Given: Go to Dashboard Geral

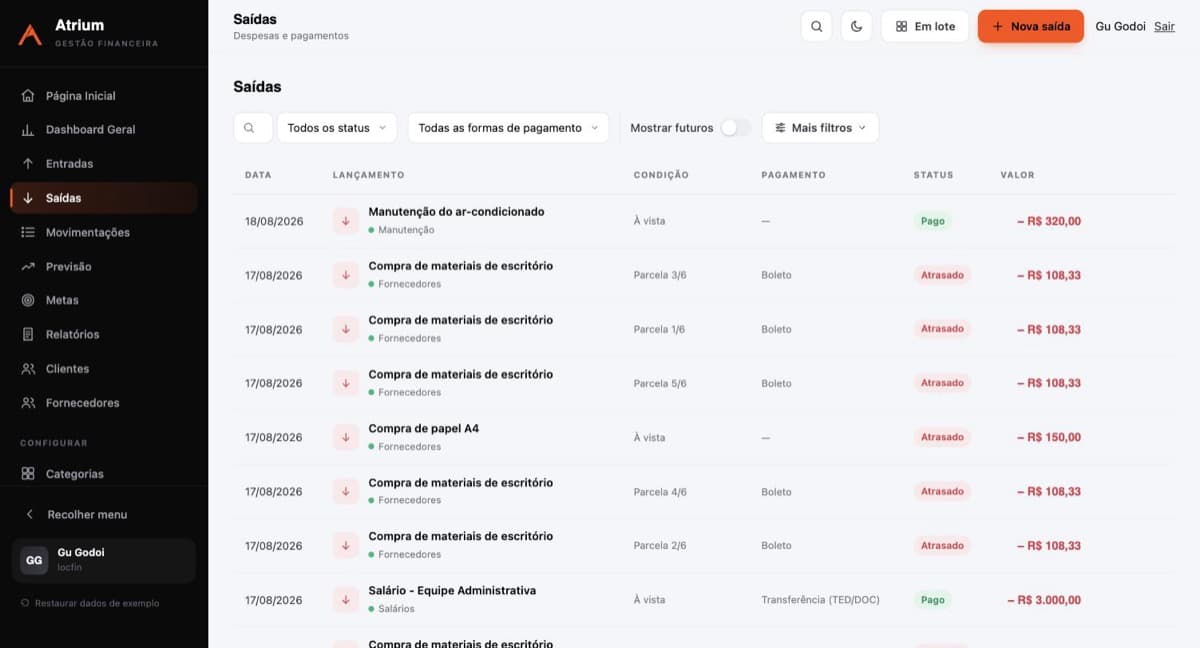Looking at the screenshot, I should [104, 130].
